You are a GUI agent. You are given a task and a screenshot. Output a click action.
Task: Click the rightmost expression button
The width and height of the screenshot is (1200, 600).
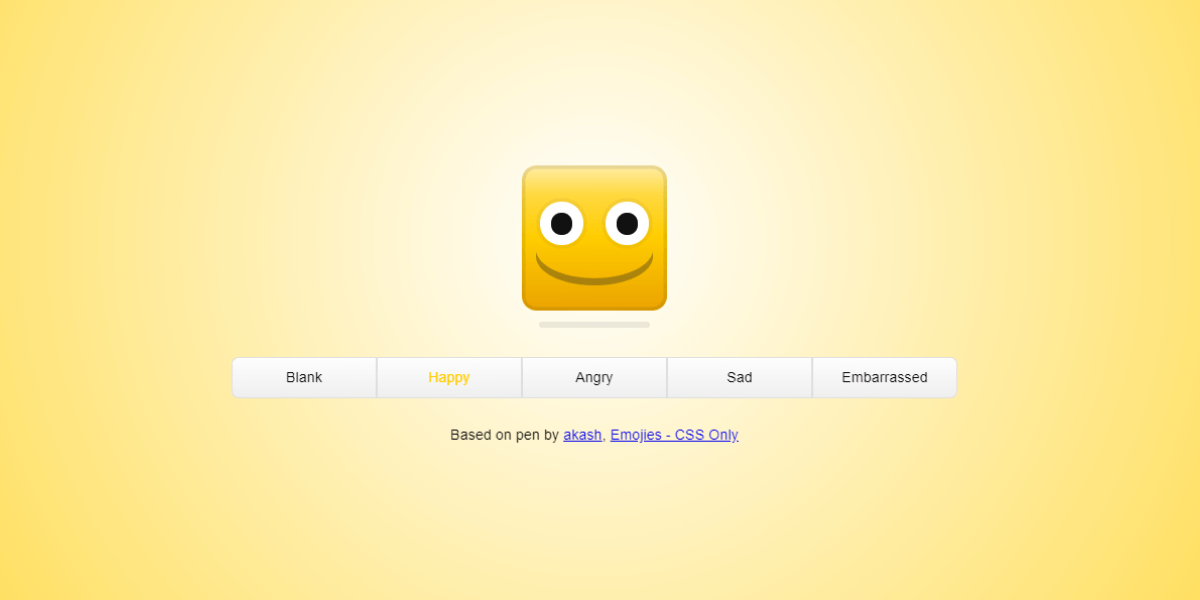(884, 377)
